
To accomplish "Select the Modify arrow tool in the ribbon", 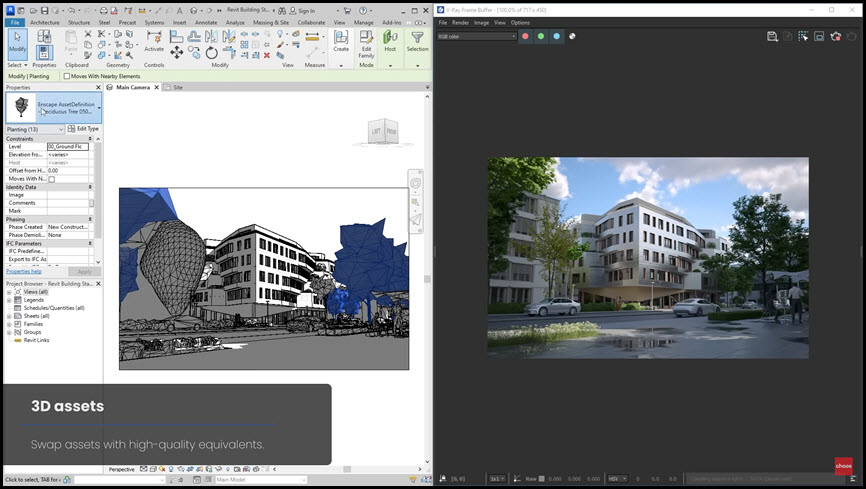I will click(17, 42).
